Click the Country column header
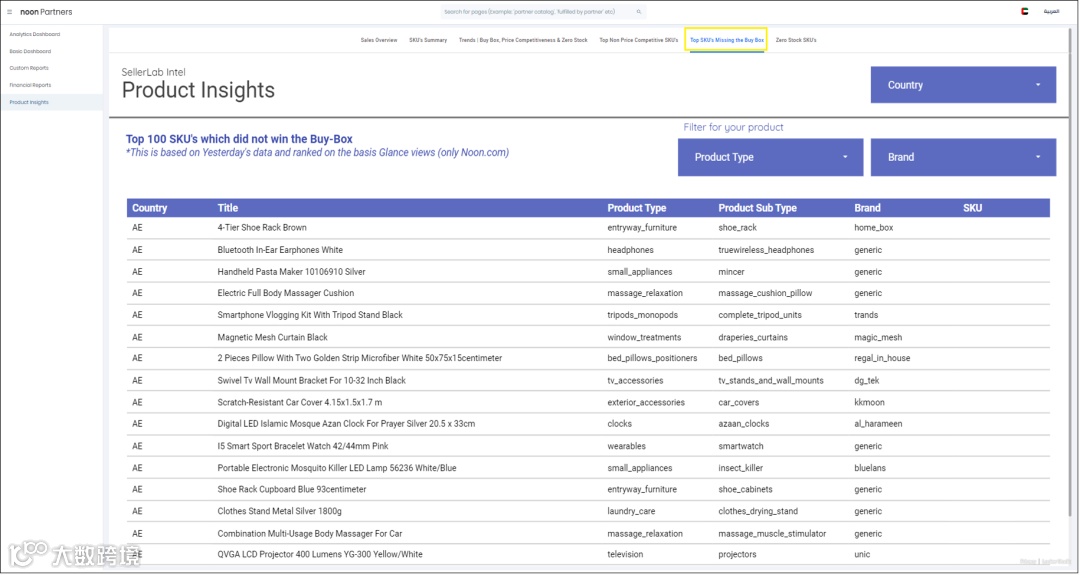Image resolution: width=1080 pixels, height=575 pixels. coord(149,208)
